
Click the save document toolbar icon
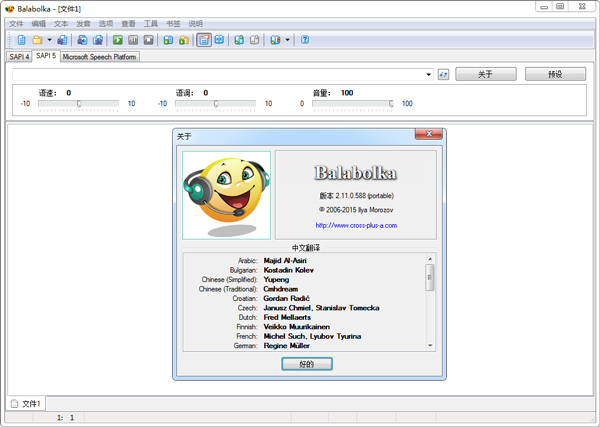pos(62,40)
